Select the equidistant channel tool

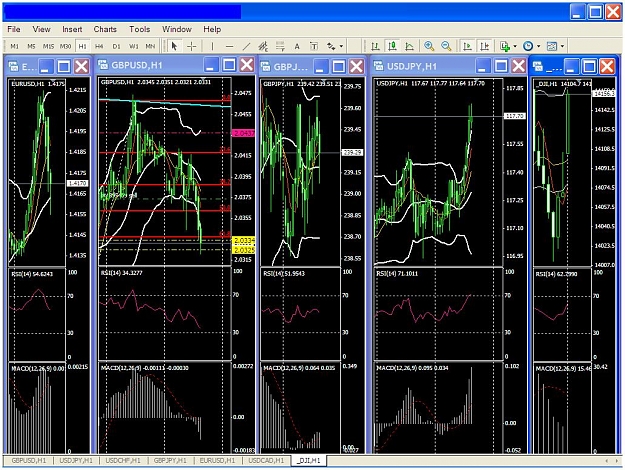tap(263, 46)
